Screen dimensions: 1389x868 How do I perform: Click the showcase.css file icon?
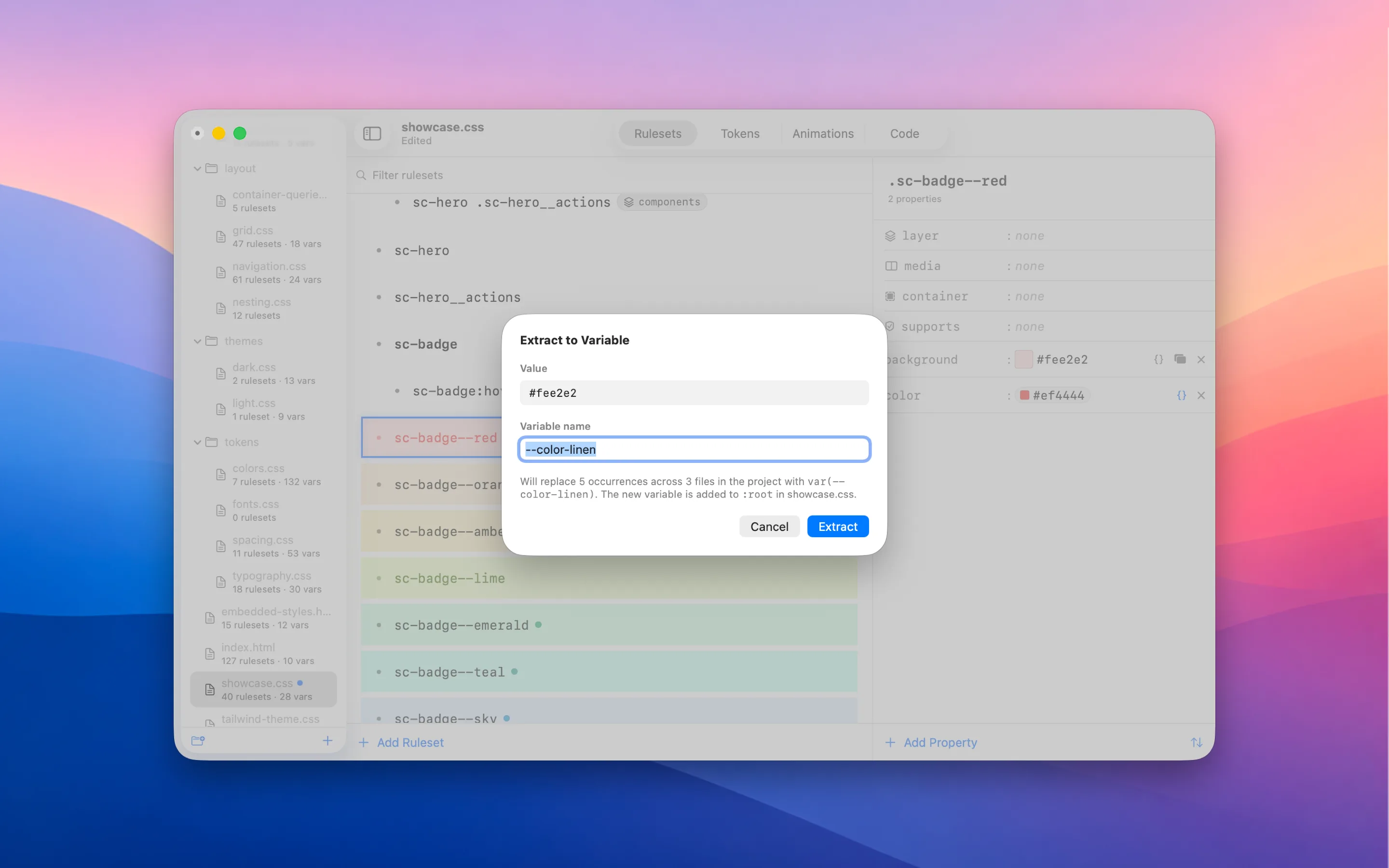pyautogui.click(x=210, y=690)
